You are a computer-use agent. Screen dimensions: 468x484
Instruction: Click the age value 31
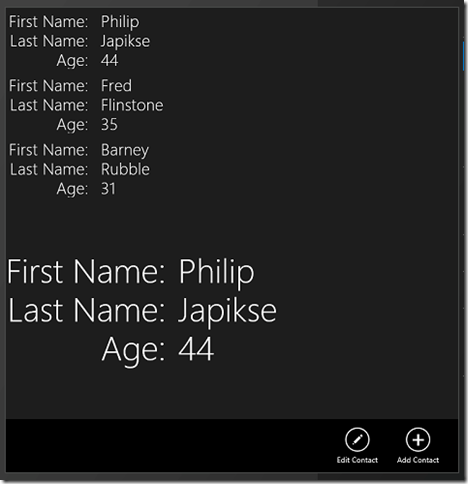click(108, 189)
